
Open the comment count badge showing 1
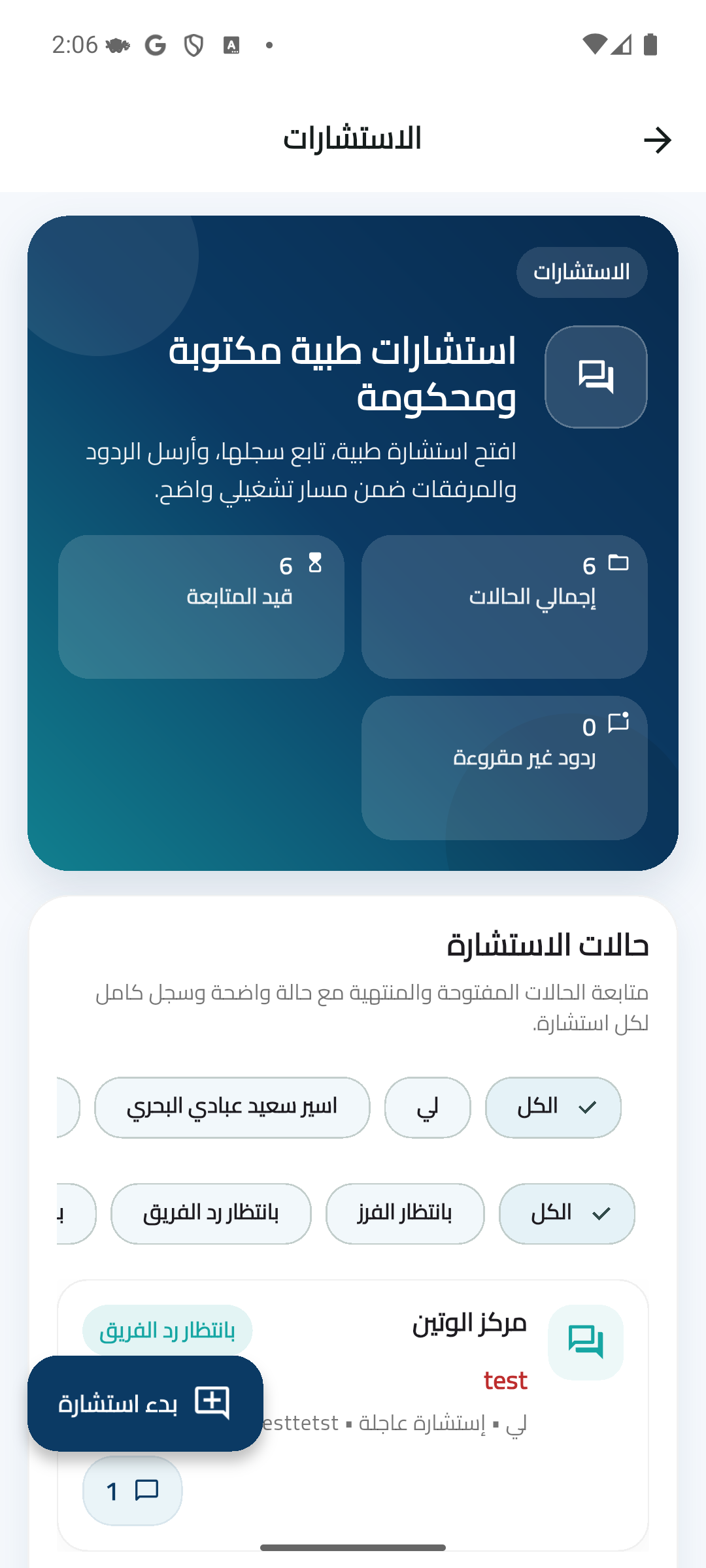coord(132,1491)
